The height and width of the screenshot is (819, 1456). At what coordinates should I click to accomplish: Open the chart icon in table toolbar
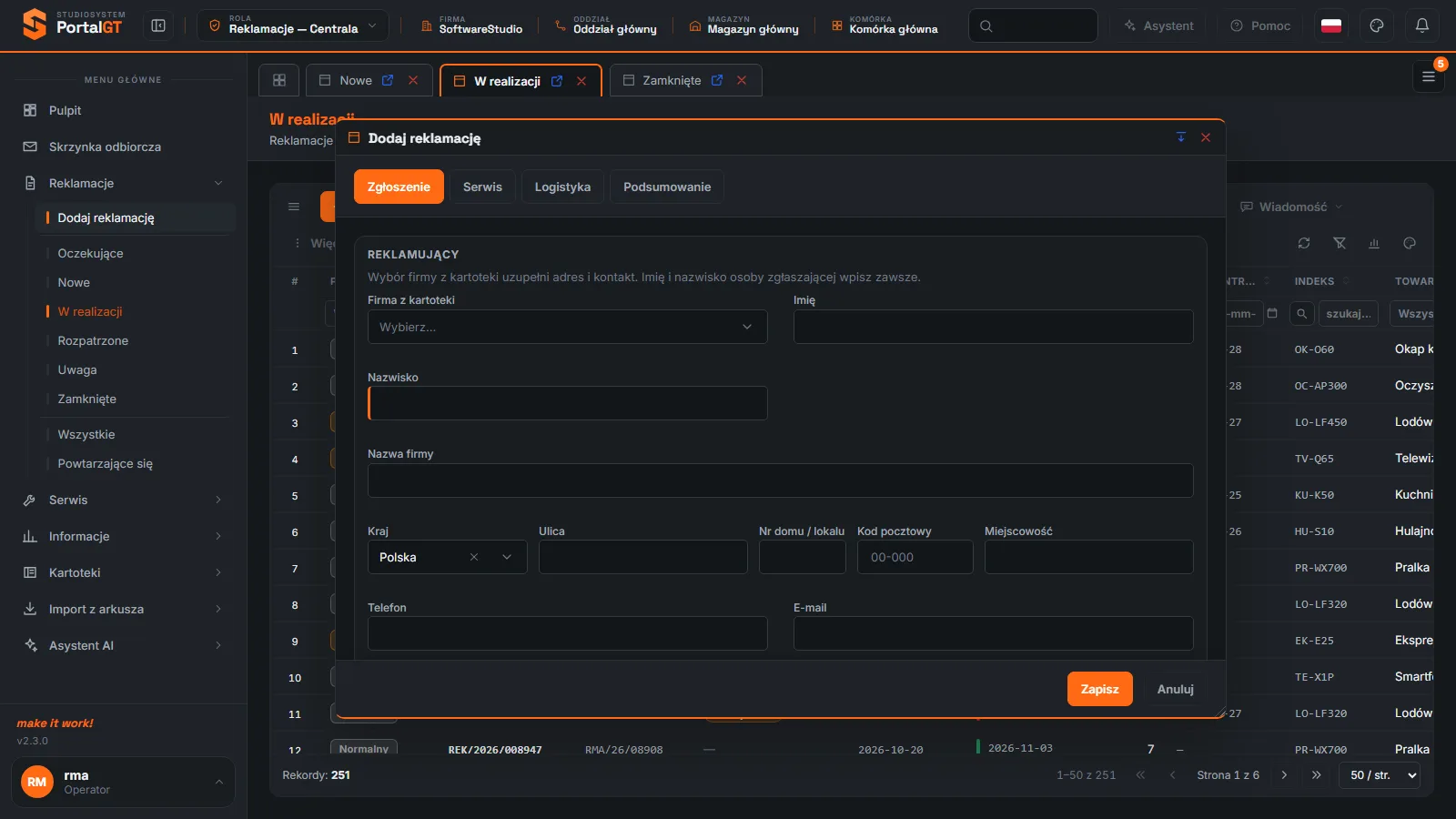coord(1374,243)
